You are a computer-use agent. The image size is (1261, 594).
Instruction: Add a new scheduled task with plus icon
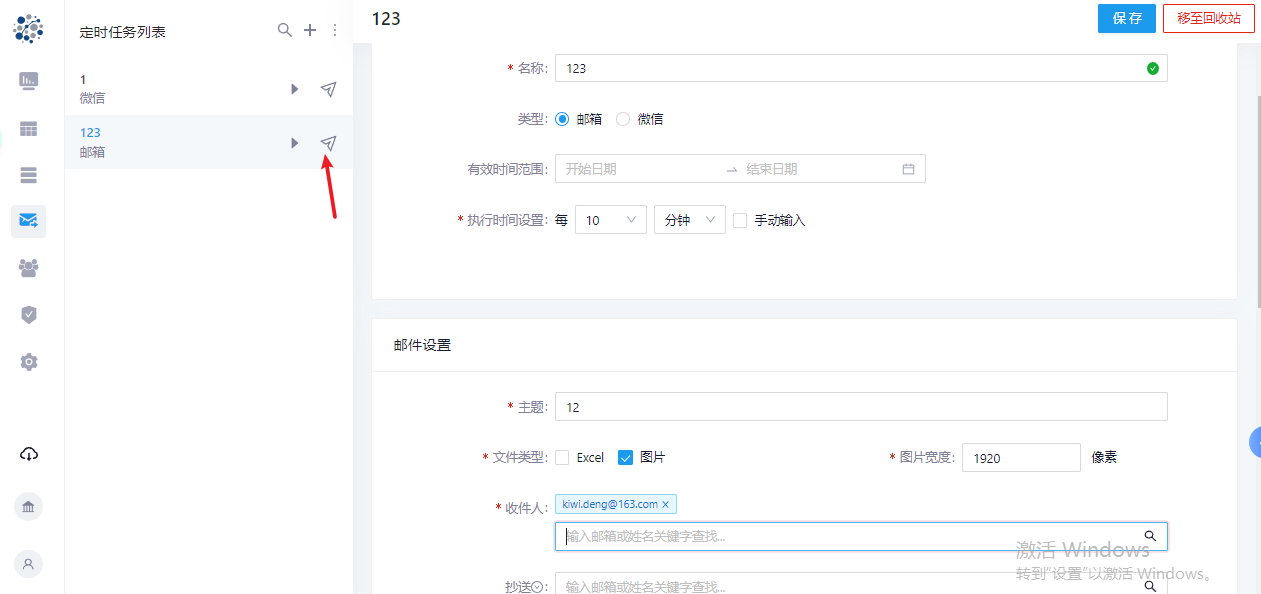[x=310, y=31]
